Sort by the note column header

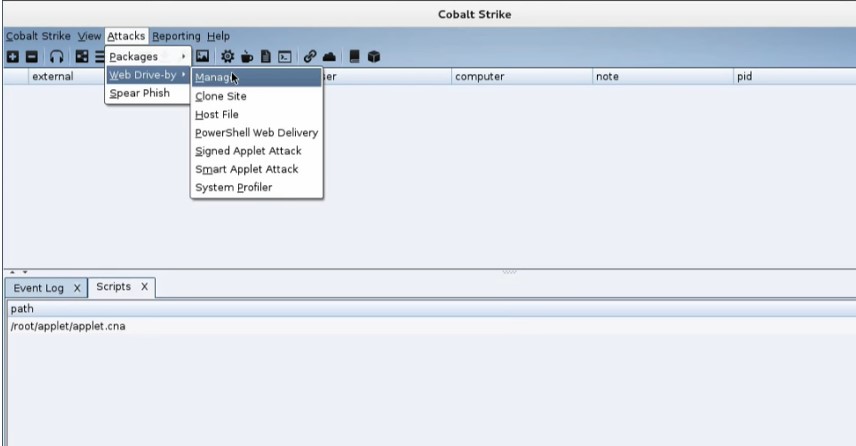tap(663, 76)
